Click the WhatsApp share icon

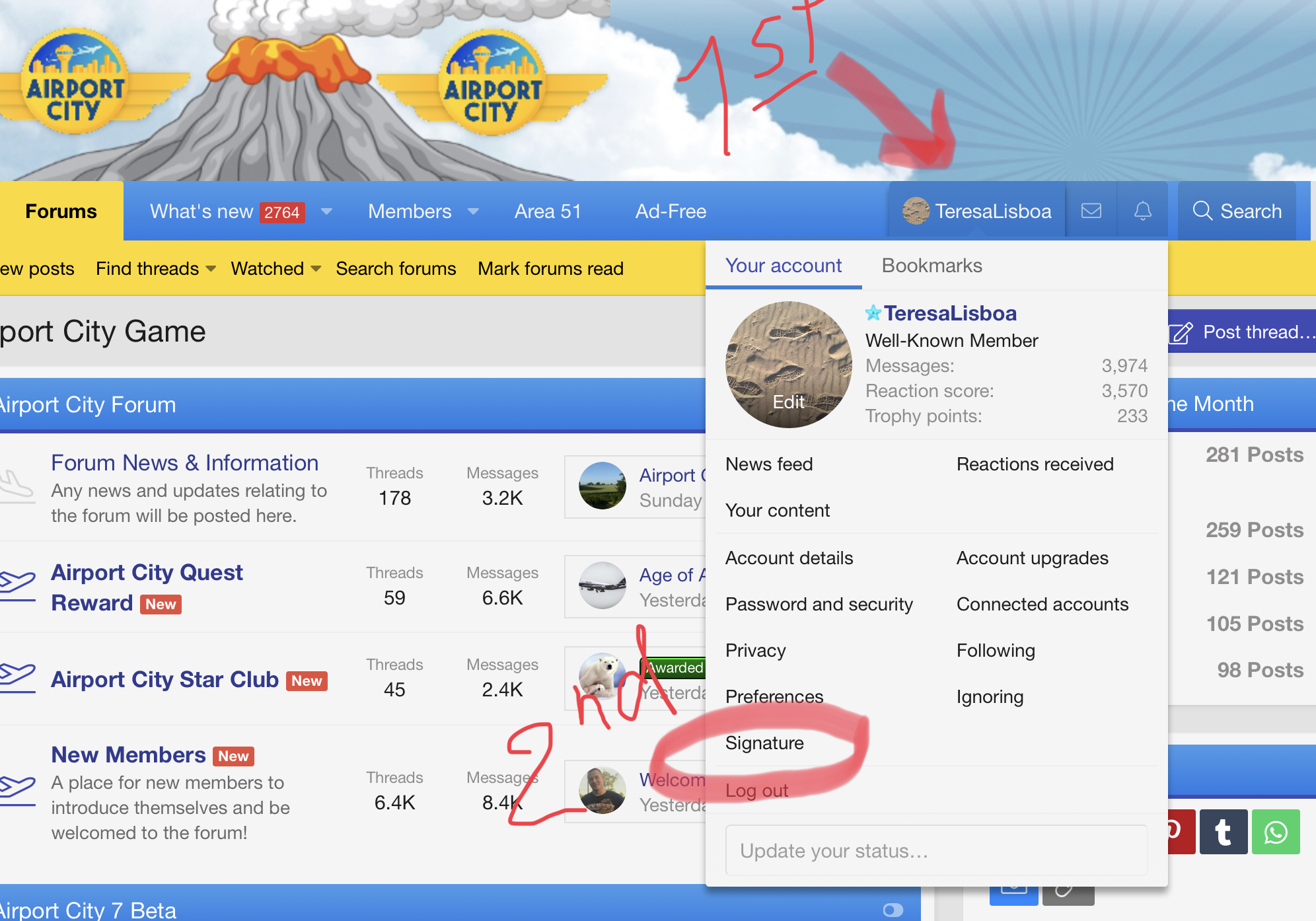click(1275, 832)
